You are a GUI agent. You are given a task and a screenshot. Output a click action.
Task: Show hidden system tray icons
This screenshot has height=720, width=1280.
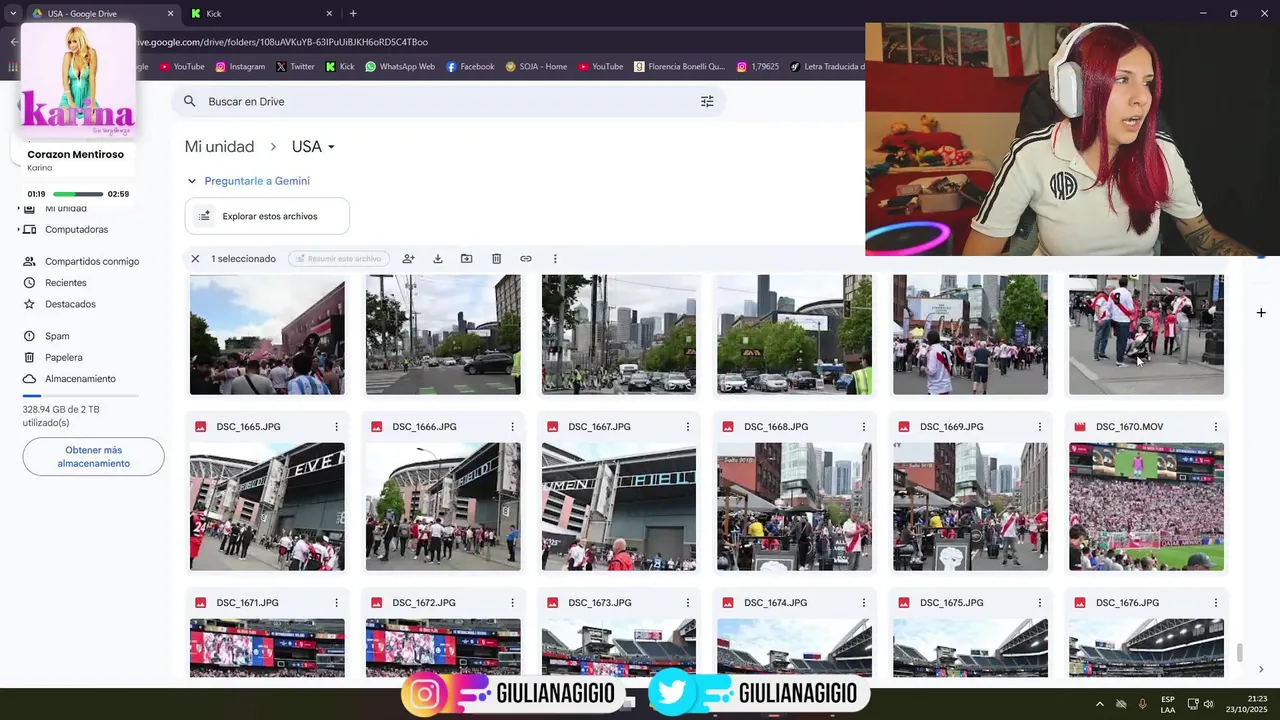1100,704
